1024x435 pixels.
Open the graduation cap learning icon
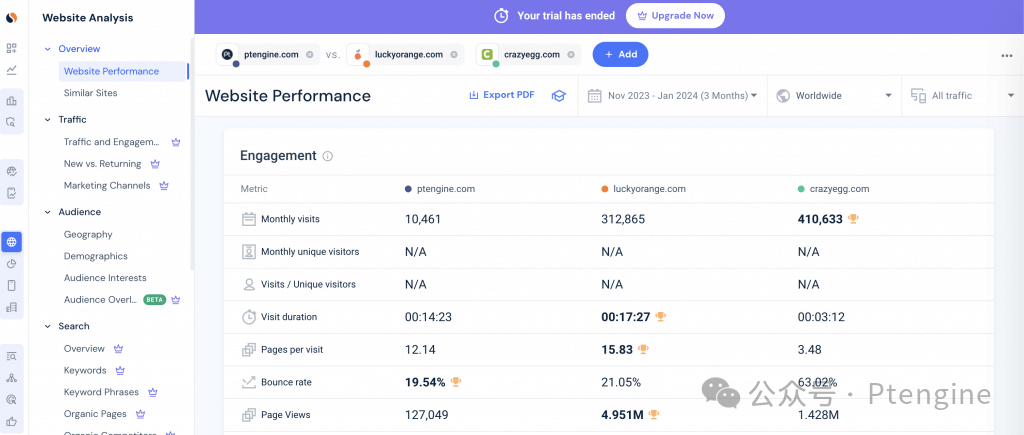[559, 96]
